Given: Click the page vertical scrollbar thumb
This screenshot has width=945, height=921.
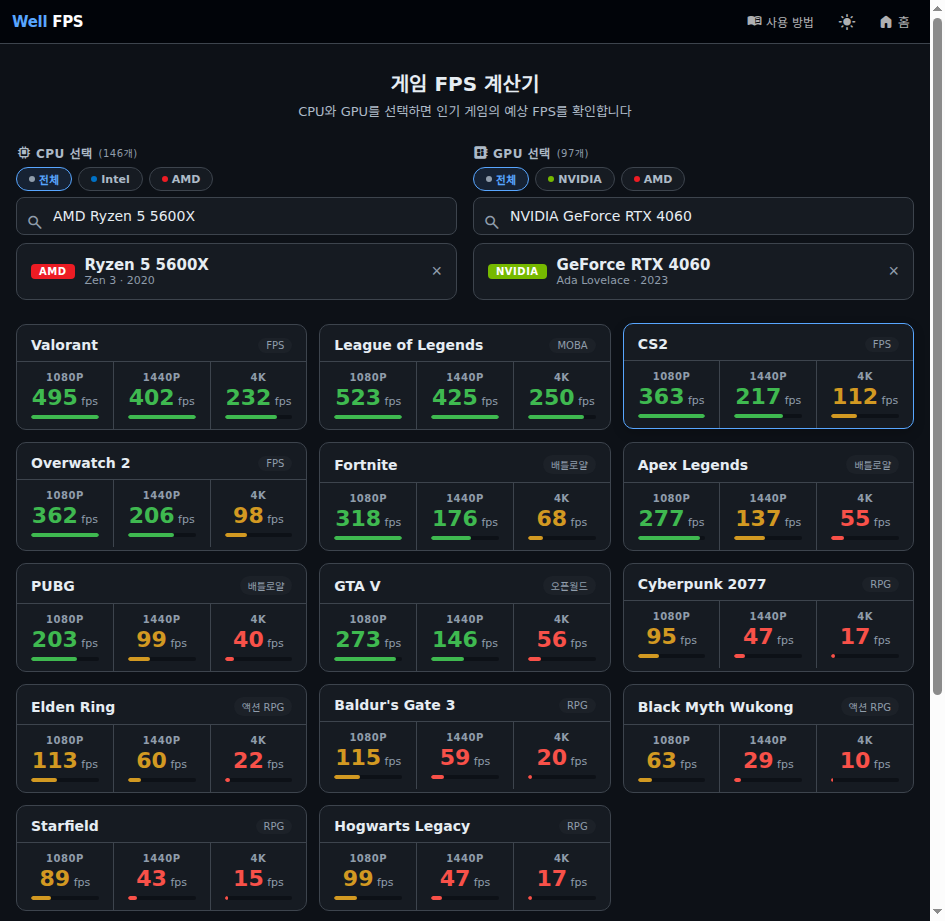Looking at the screenshot, I should click(937, 356).
